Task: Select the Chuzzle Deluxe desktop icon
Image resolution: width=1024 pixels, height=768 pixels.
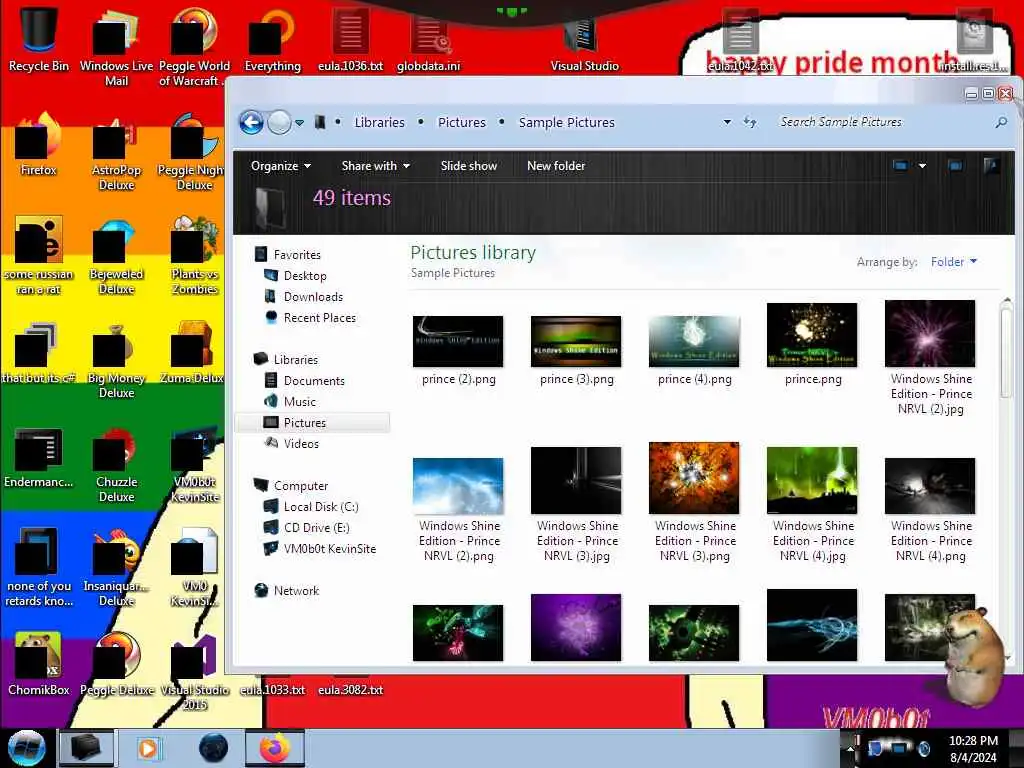Action: click(x=116, y=464)
